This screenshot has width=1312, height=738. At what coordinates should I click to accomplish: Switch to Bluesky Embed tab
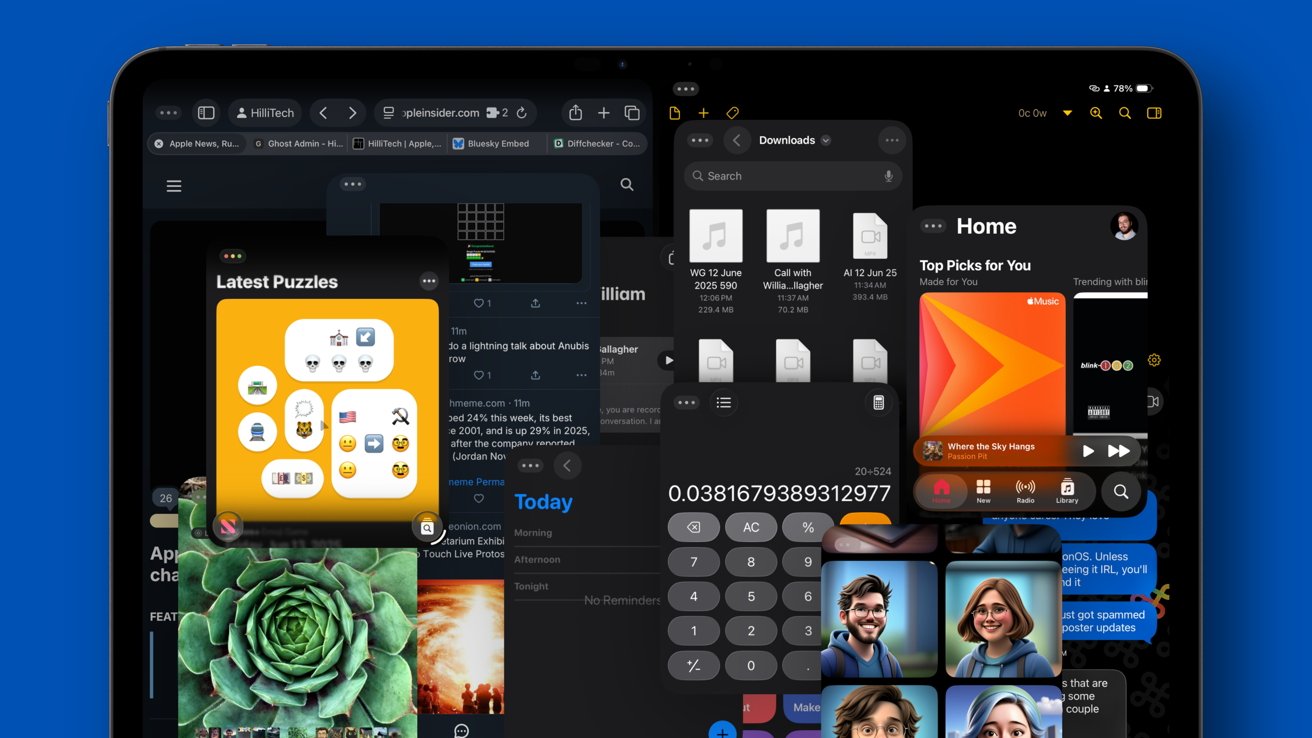pos(497,143)
